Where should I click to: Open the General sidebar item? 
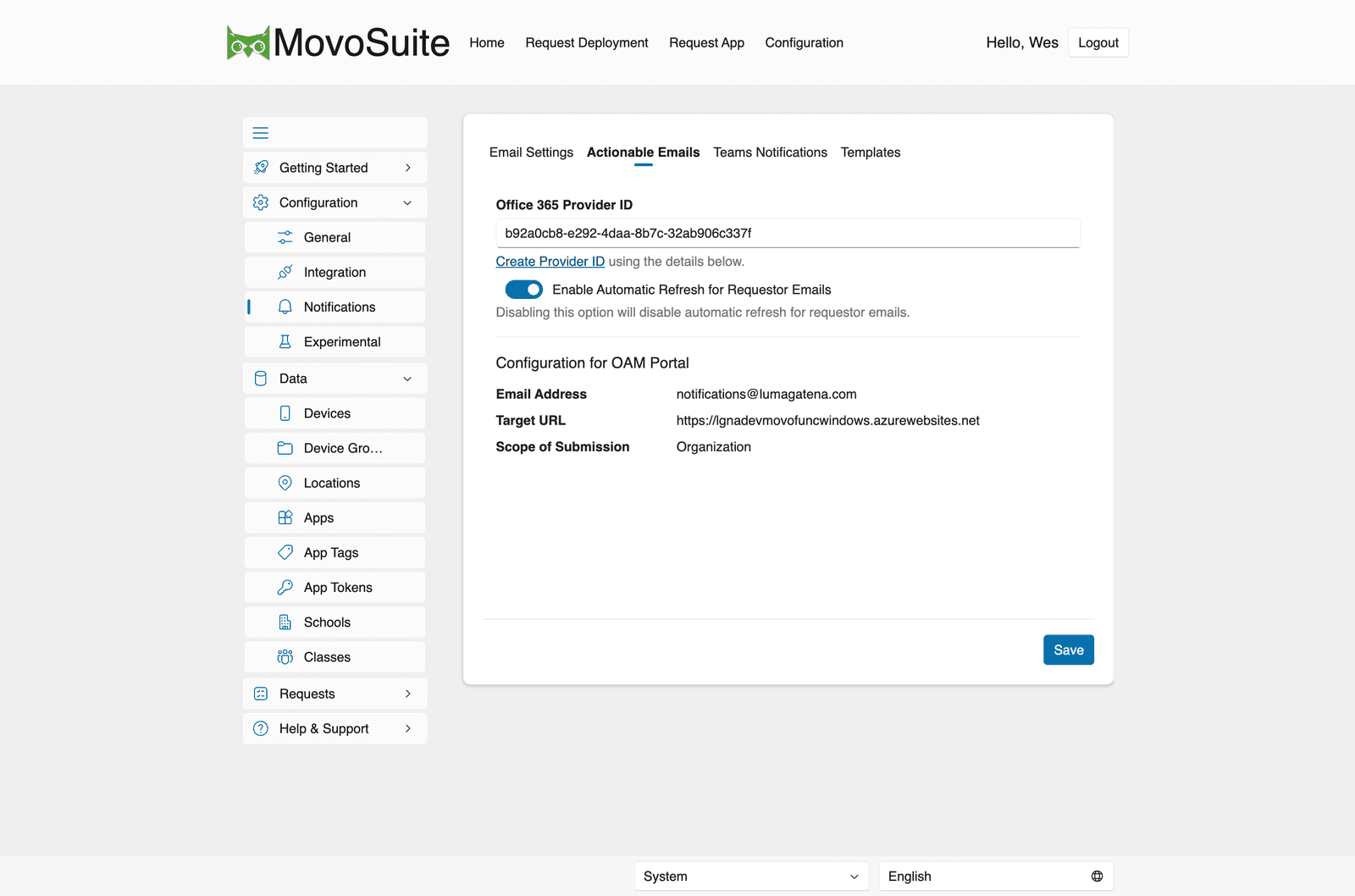[x=335, y=237]
